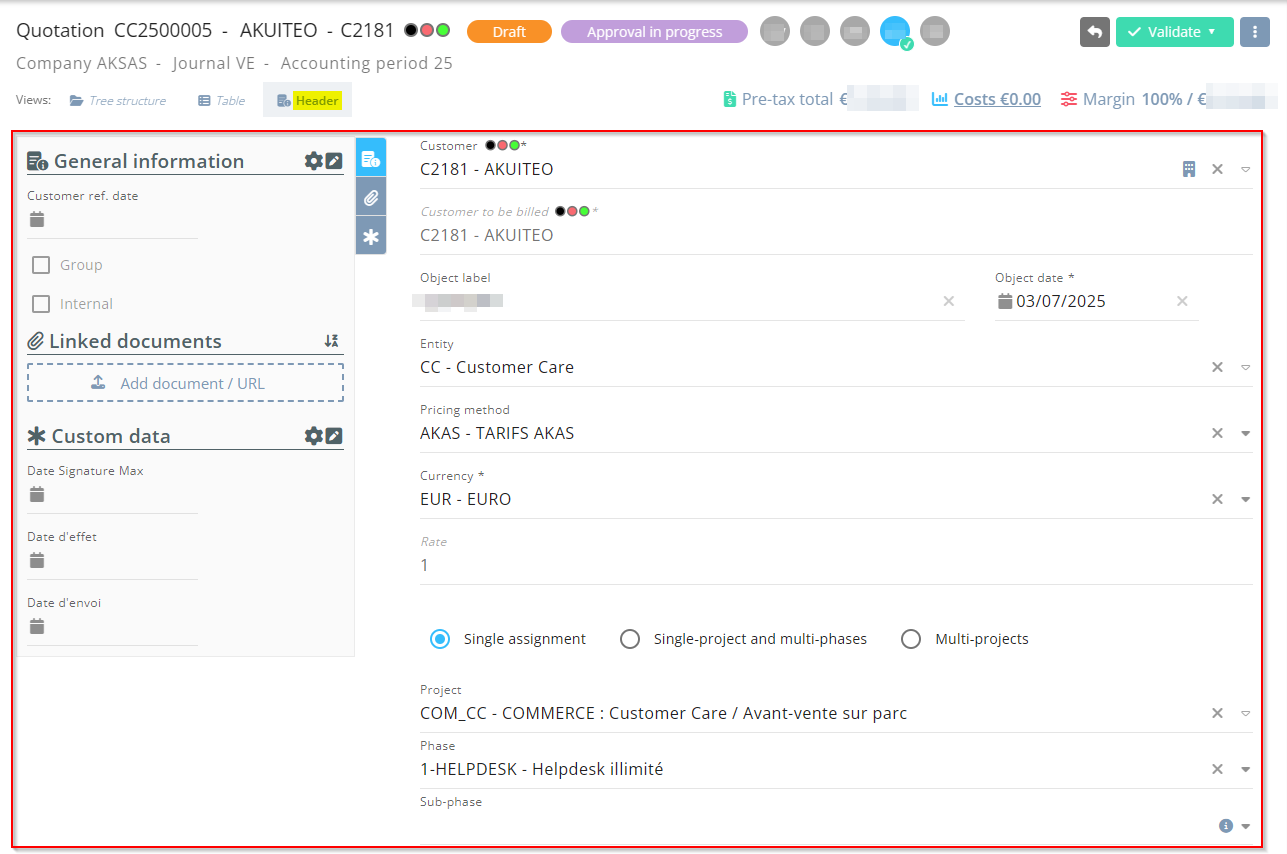Clear the Entity selection
The image size is (1287, 854).
[x=1218, y=367]
